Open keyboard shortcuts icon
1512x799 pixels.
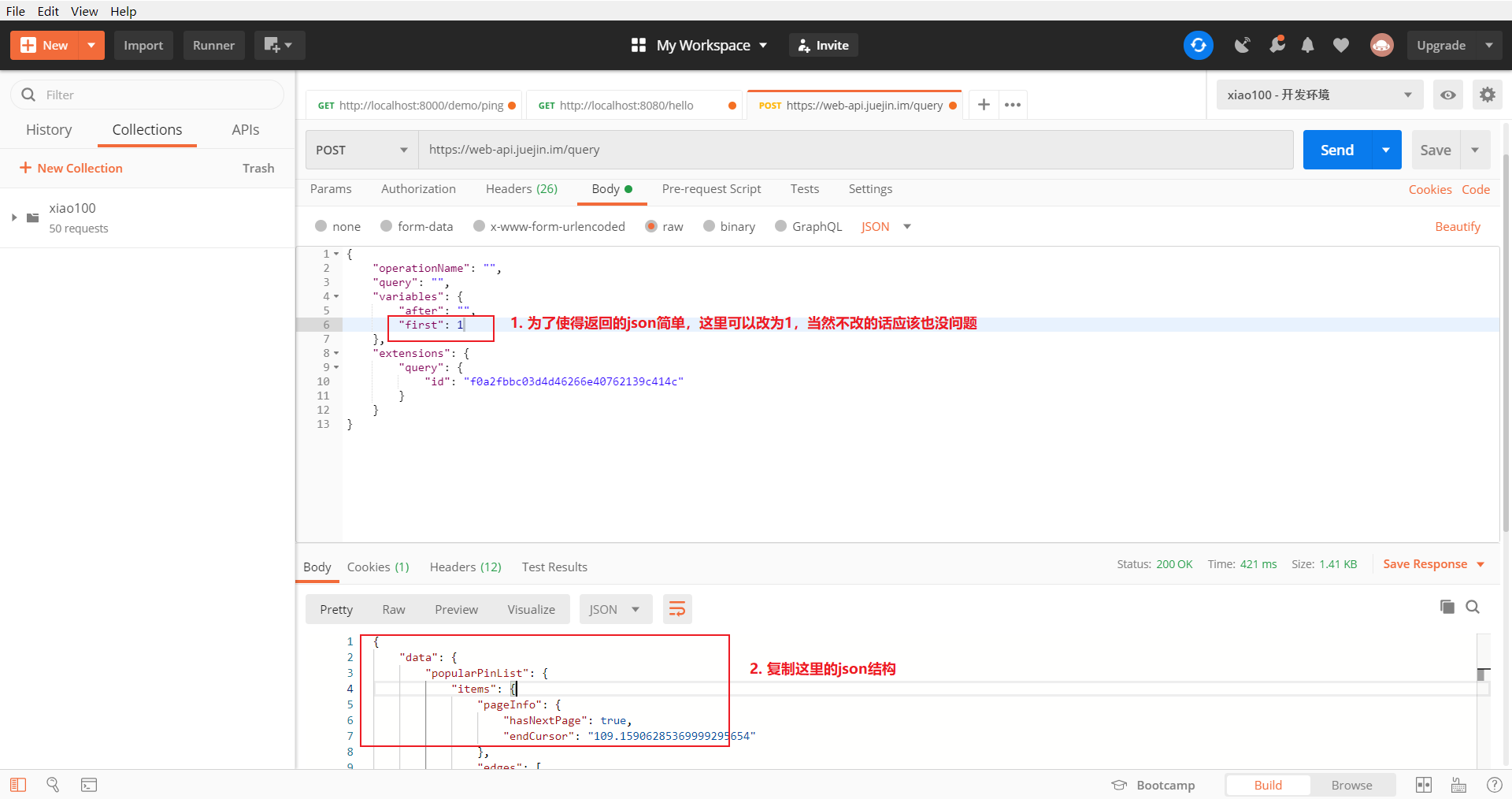[x=1458, y=785]
